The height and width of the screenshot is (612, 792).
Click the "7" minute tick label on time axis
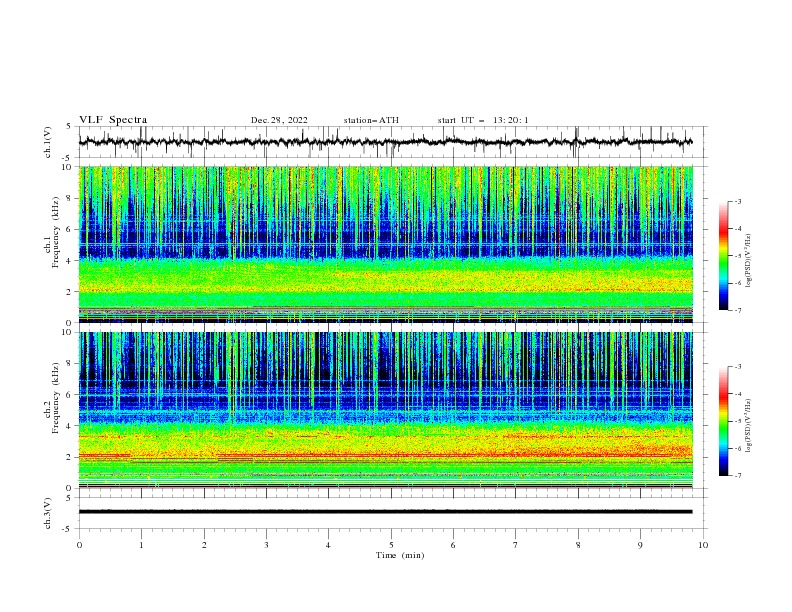tap(516, 545)
